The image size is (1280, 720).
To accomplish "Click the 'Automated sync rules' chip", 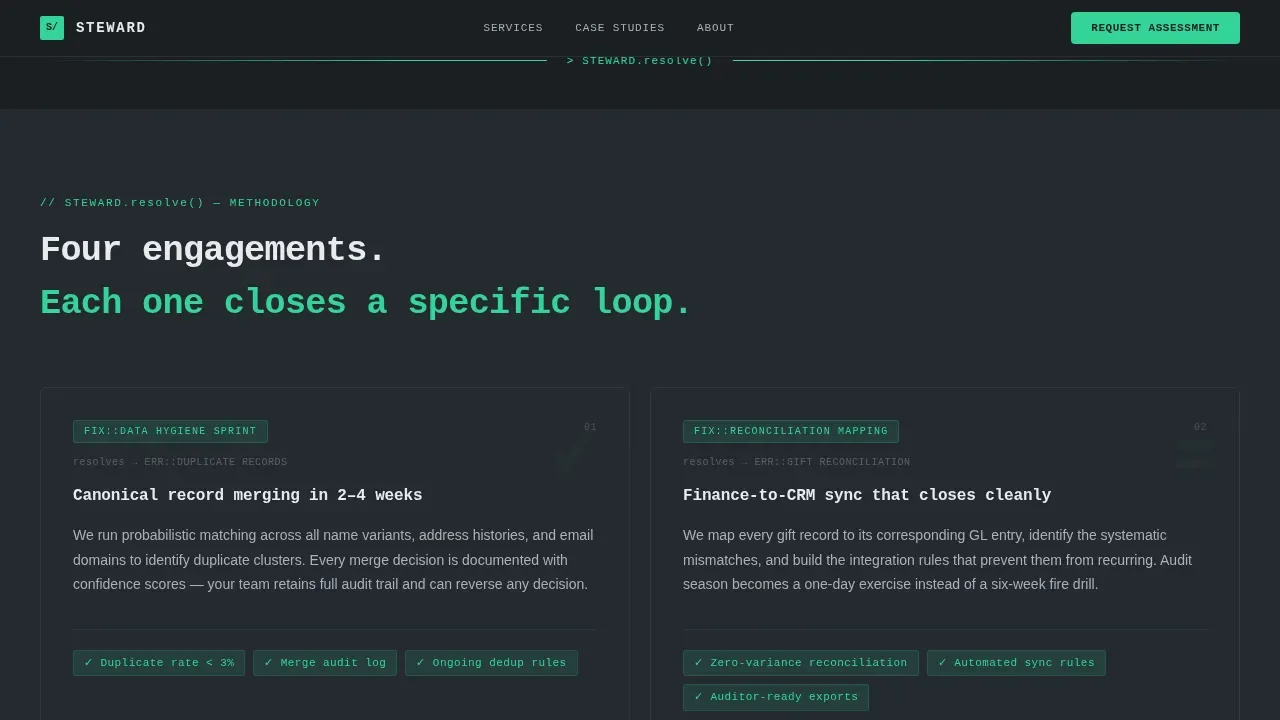I will pos(1016,663).
